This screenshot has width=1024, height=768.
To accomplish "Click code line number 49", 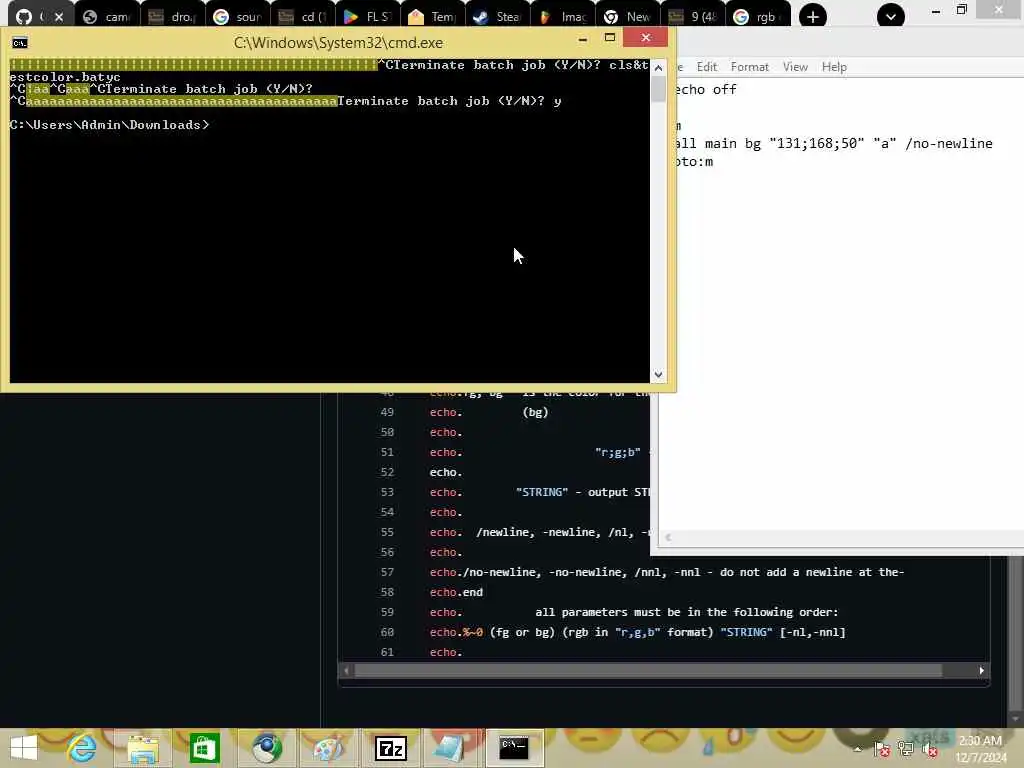I will [x=387, y=412].
